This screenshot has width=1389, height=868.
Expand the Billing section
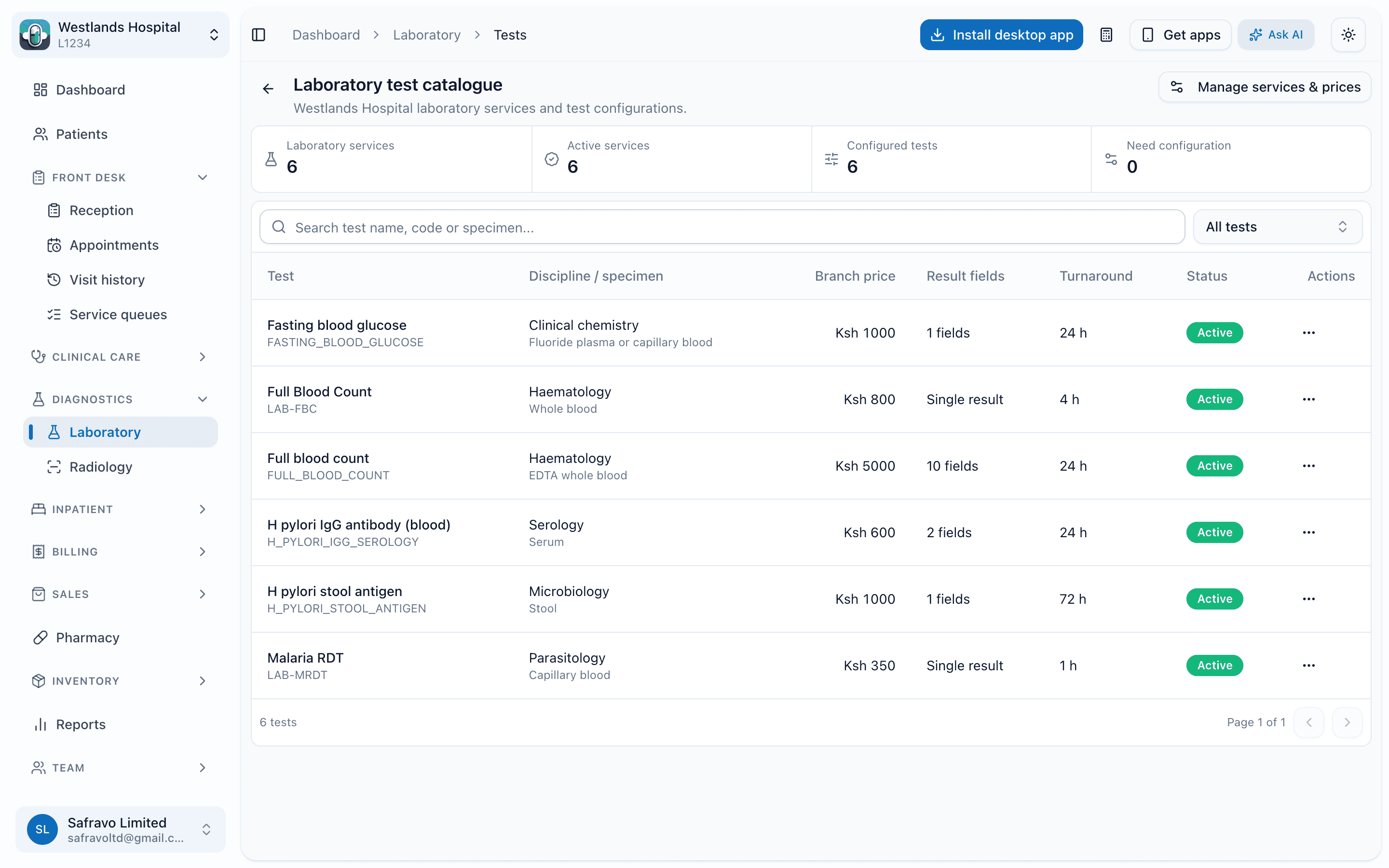click(121, 552)
